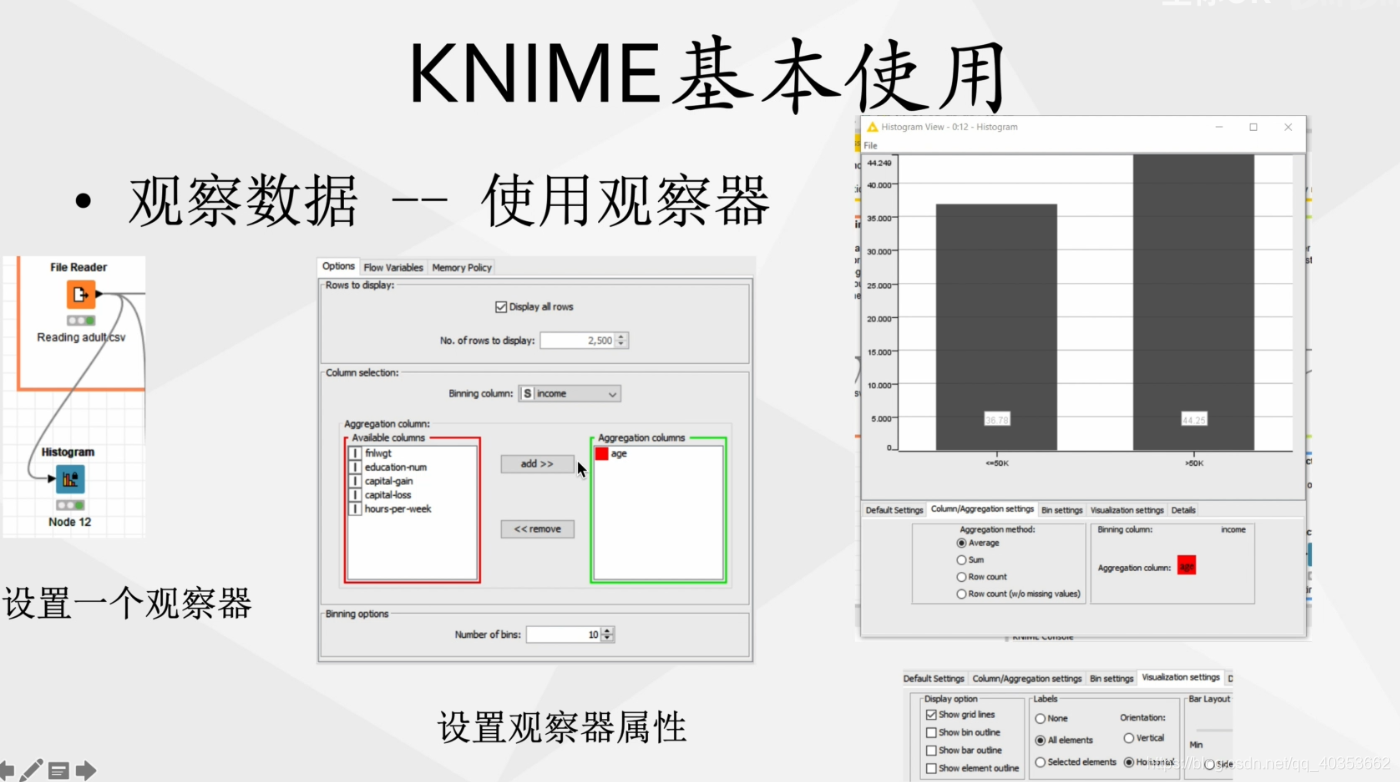Open Bin settings tab in lower panel

(1111, 679)
